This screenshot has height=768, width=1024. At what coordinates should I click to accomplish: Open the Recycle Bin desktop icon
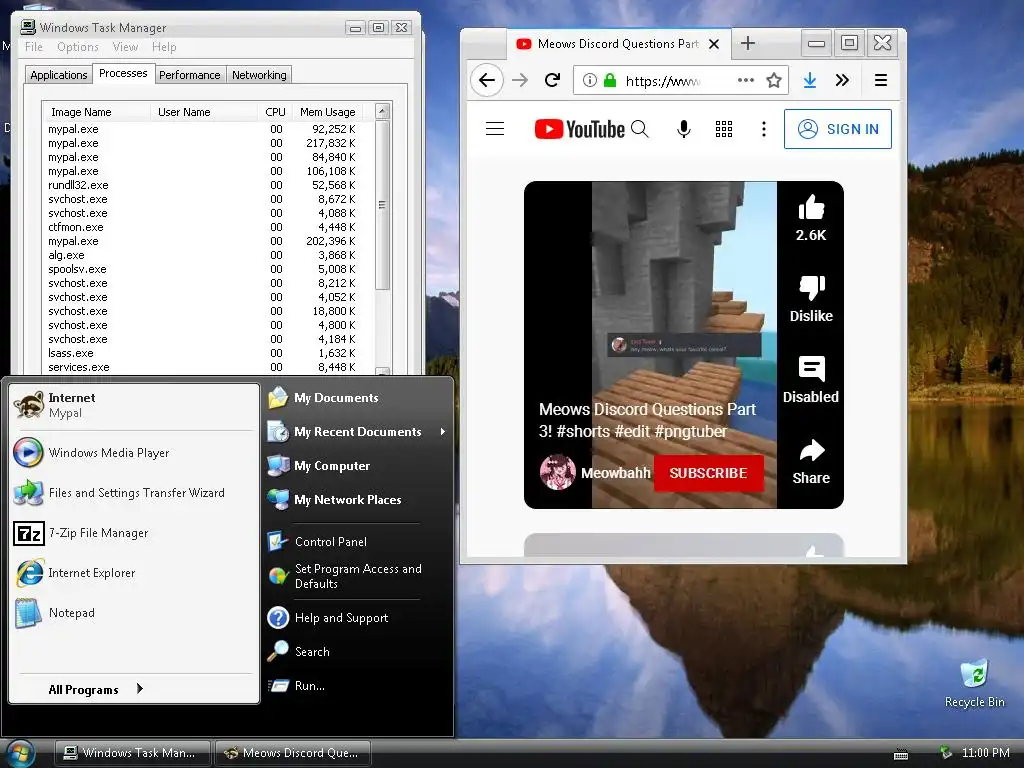974,683
